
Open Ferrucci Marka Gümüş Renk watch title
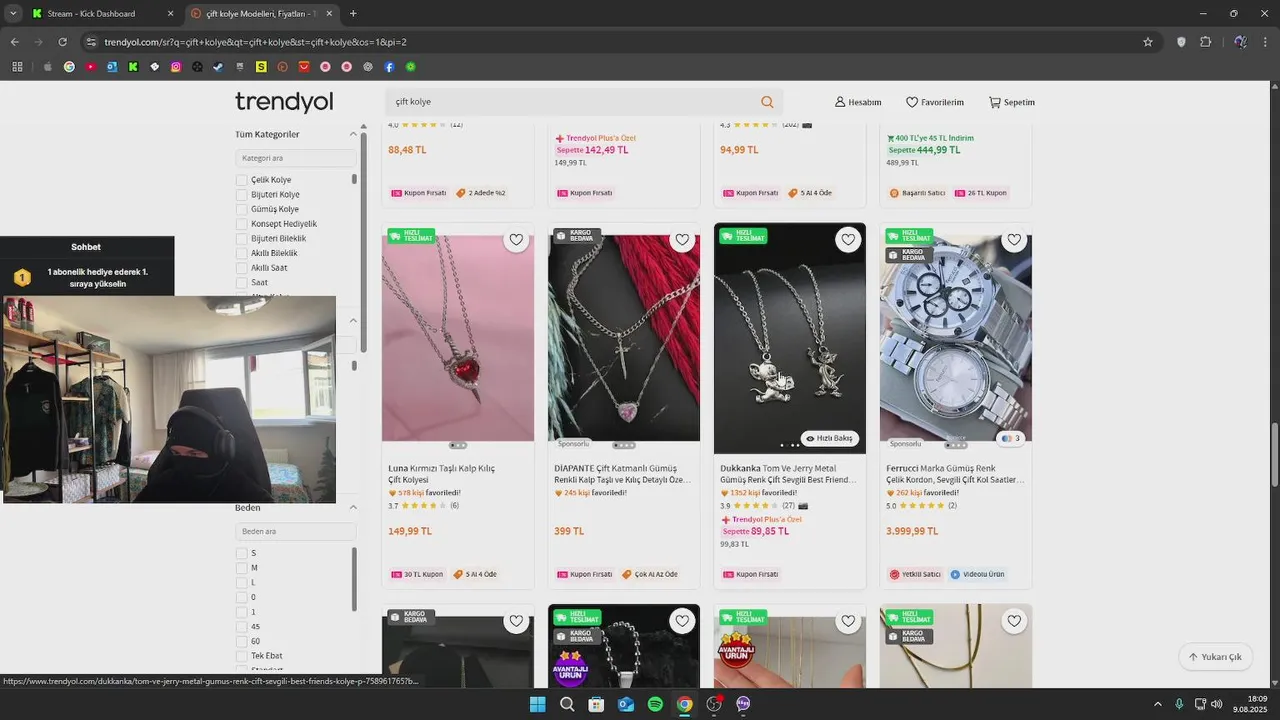954,474
